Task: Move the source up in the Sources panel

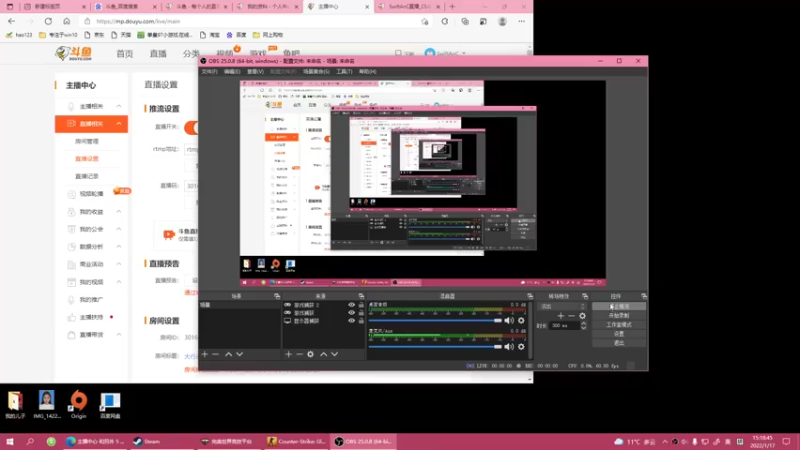Action: [323, 354]
